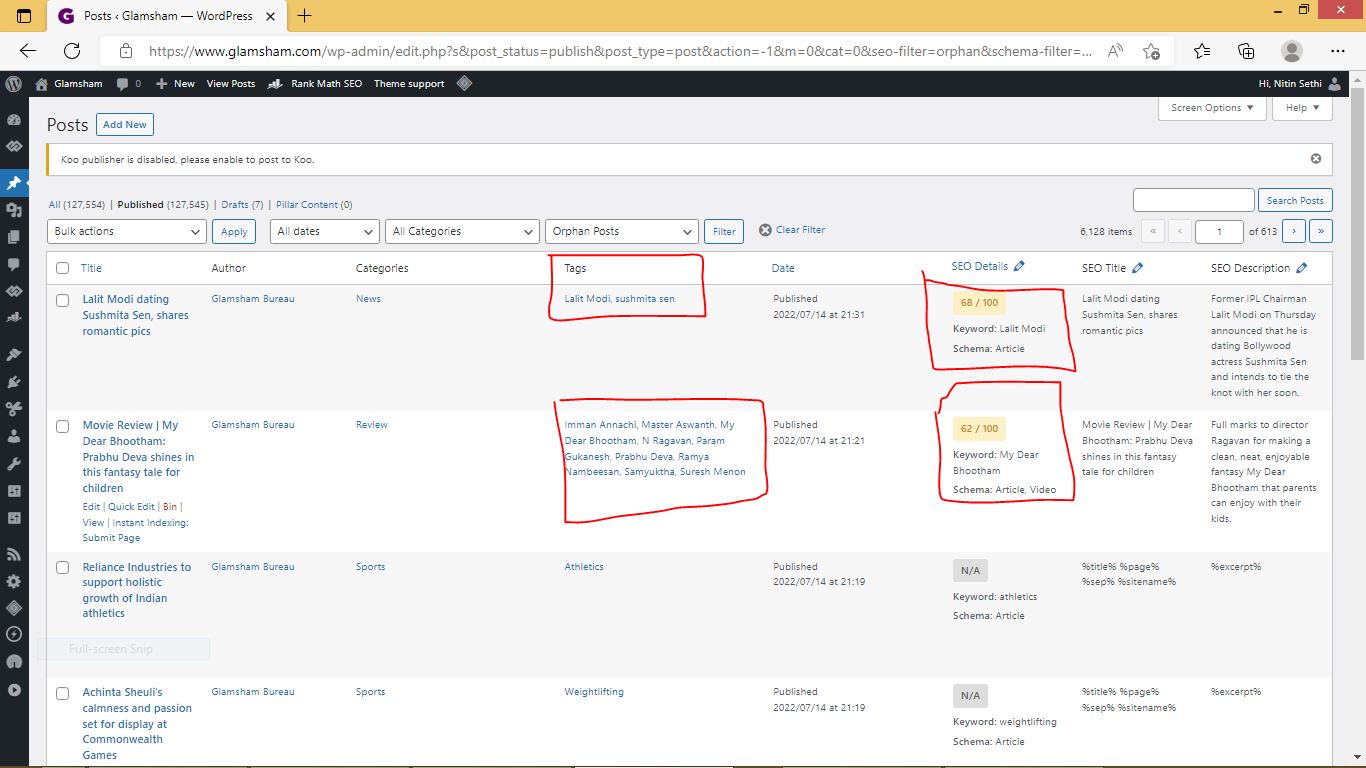Open the Dashboard menu in the sidebar
Image resolution: width=1366 pixels, height=768 pixels.
pyautogui.click(x=14, y=119)
